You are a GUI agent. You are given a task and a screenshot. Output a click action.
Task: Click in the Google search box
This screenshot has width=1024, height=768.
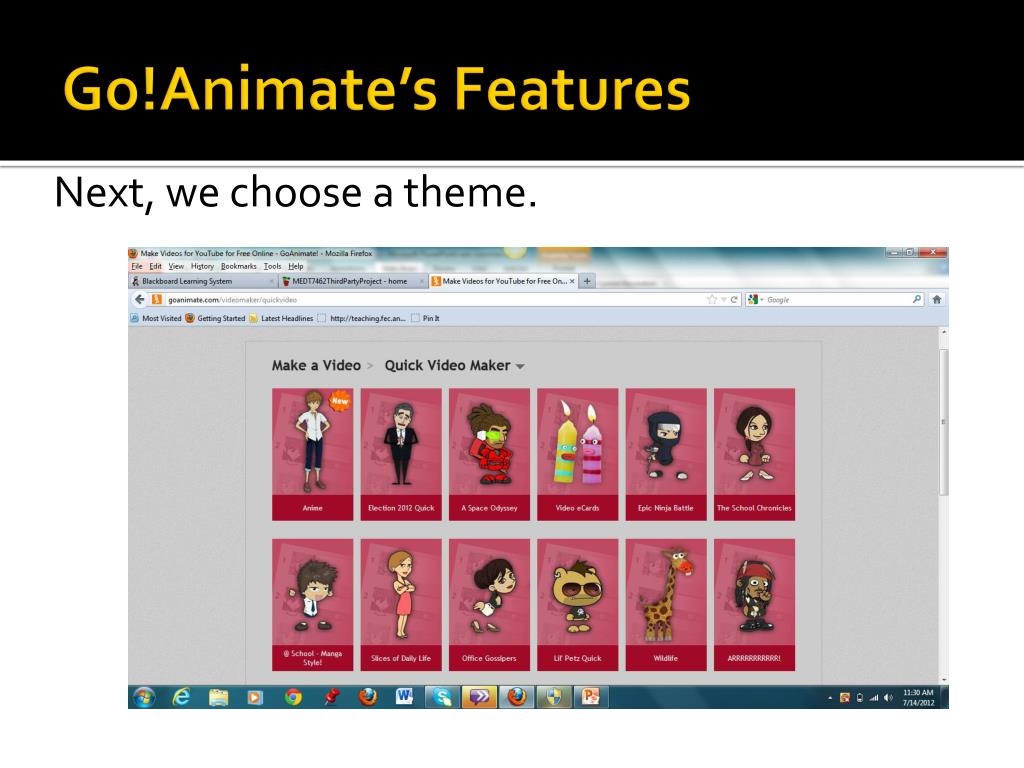tap(837, 299)
